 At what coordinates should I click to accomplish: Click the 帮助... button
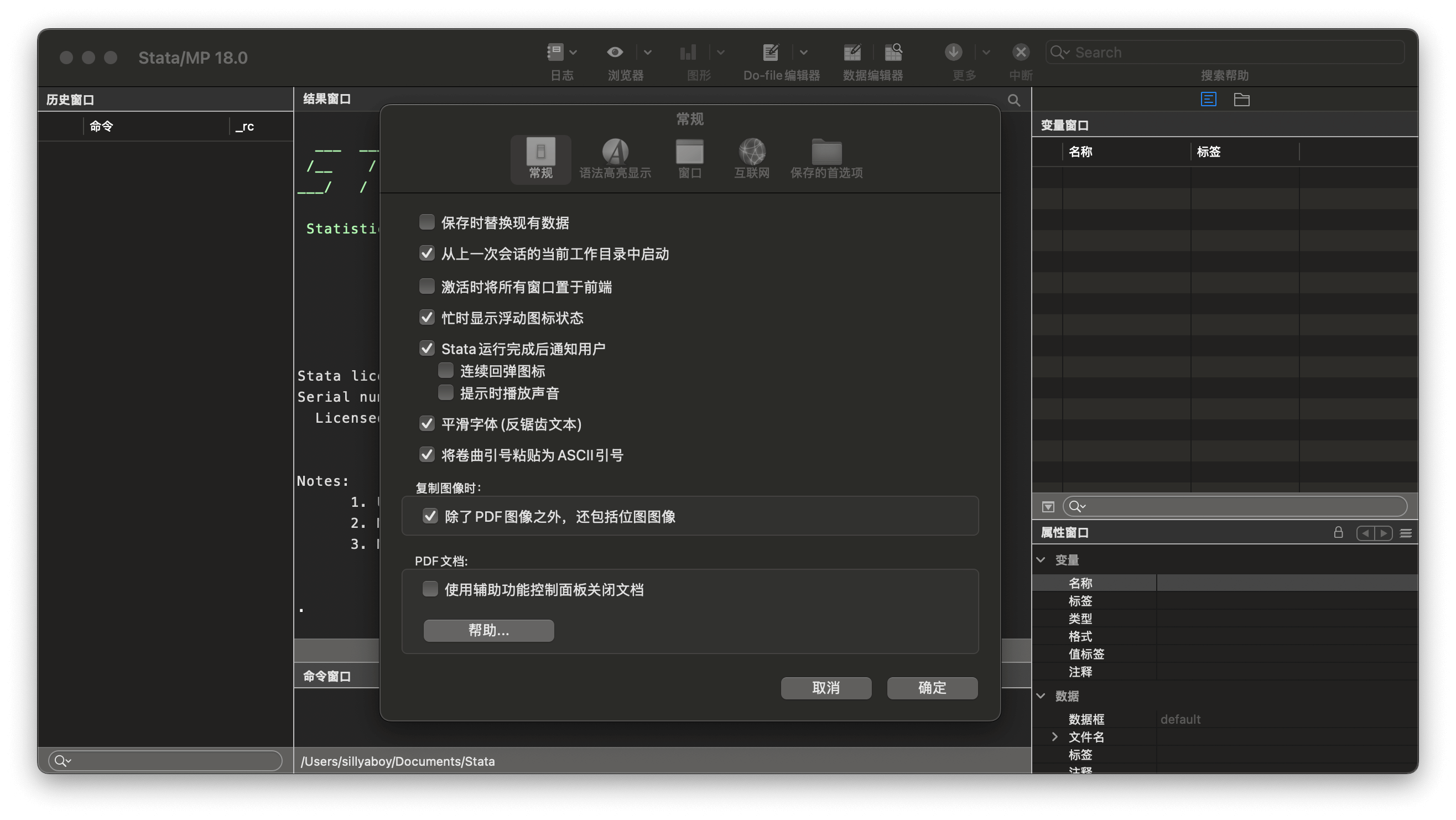tap(488, 631)
